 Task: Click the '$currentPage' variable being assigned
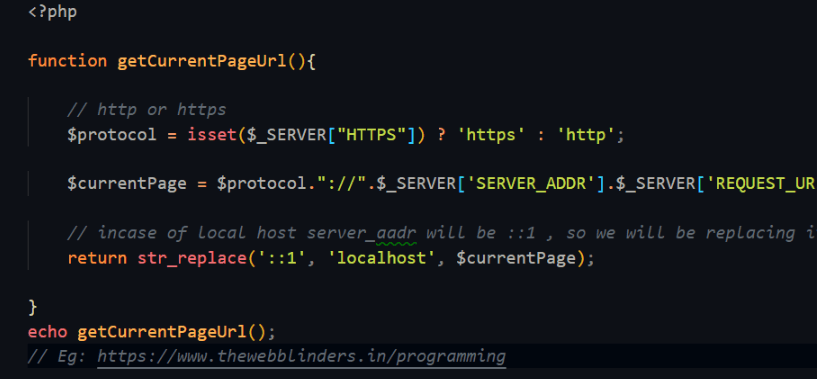(127, 184)
